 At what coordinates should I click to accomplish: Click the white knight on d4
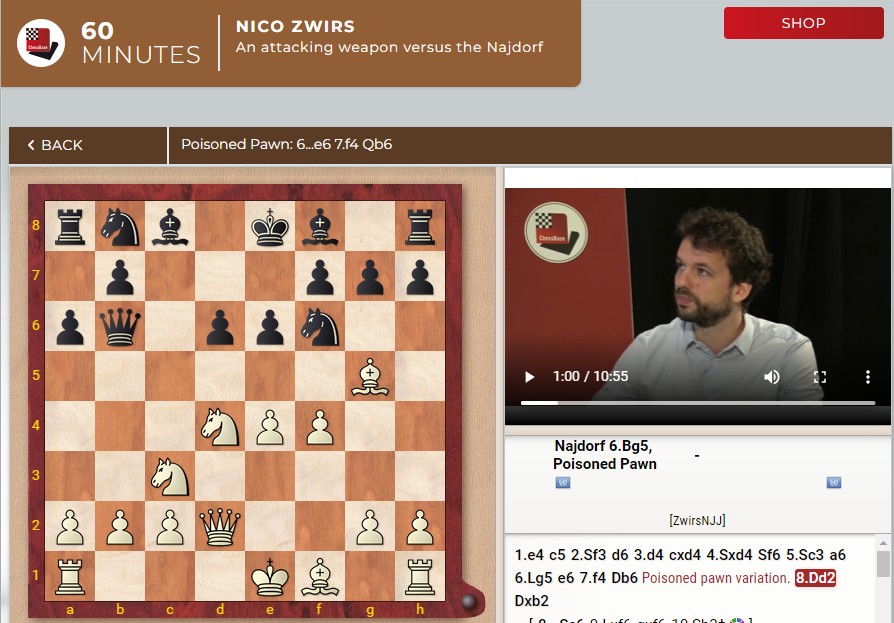[x=220, y=426]
